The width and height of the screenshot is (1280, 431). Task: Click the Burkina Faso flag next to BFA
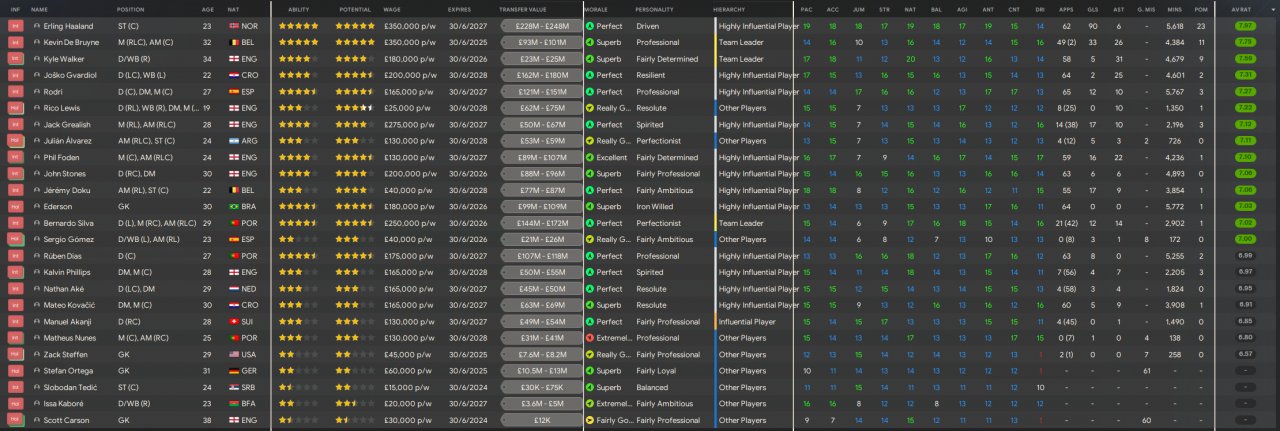coord(234,404)
